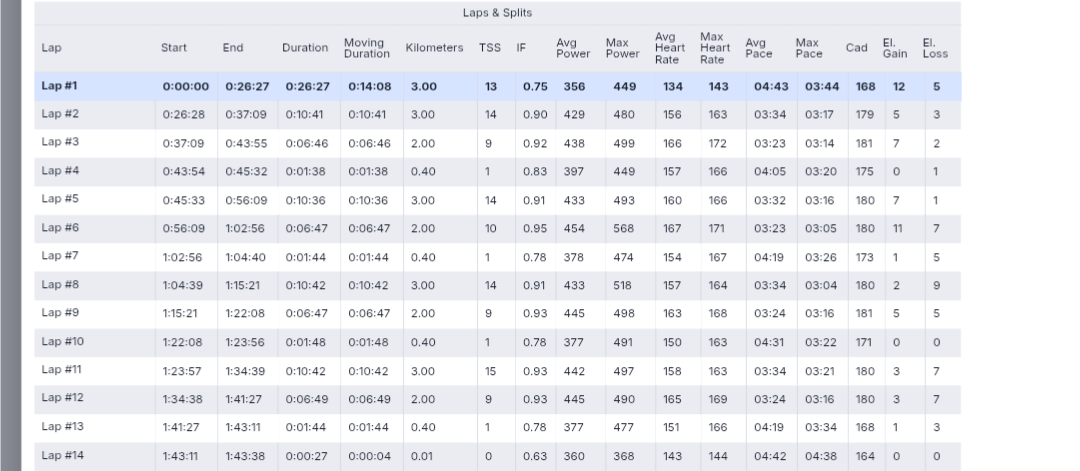Screen dimensions: 1080x471
Task: Click the Lap #12 row label
Action: point(63,399)
